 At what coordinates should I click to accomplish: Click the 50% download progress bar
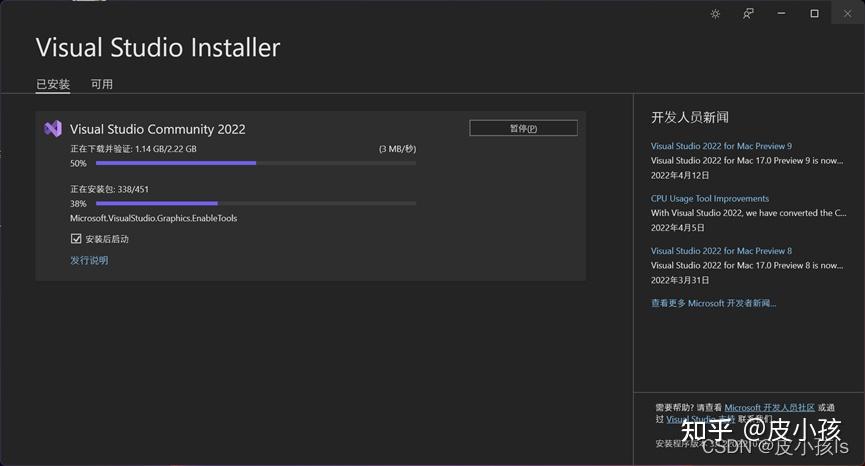[255, 163]
